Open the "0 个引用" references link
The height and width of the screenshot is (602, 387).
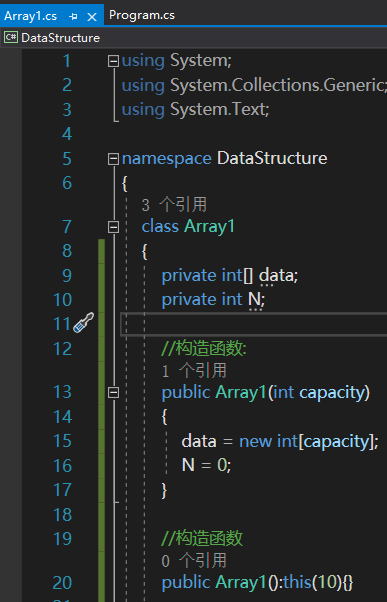point(194,561)
